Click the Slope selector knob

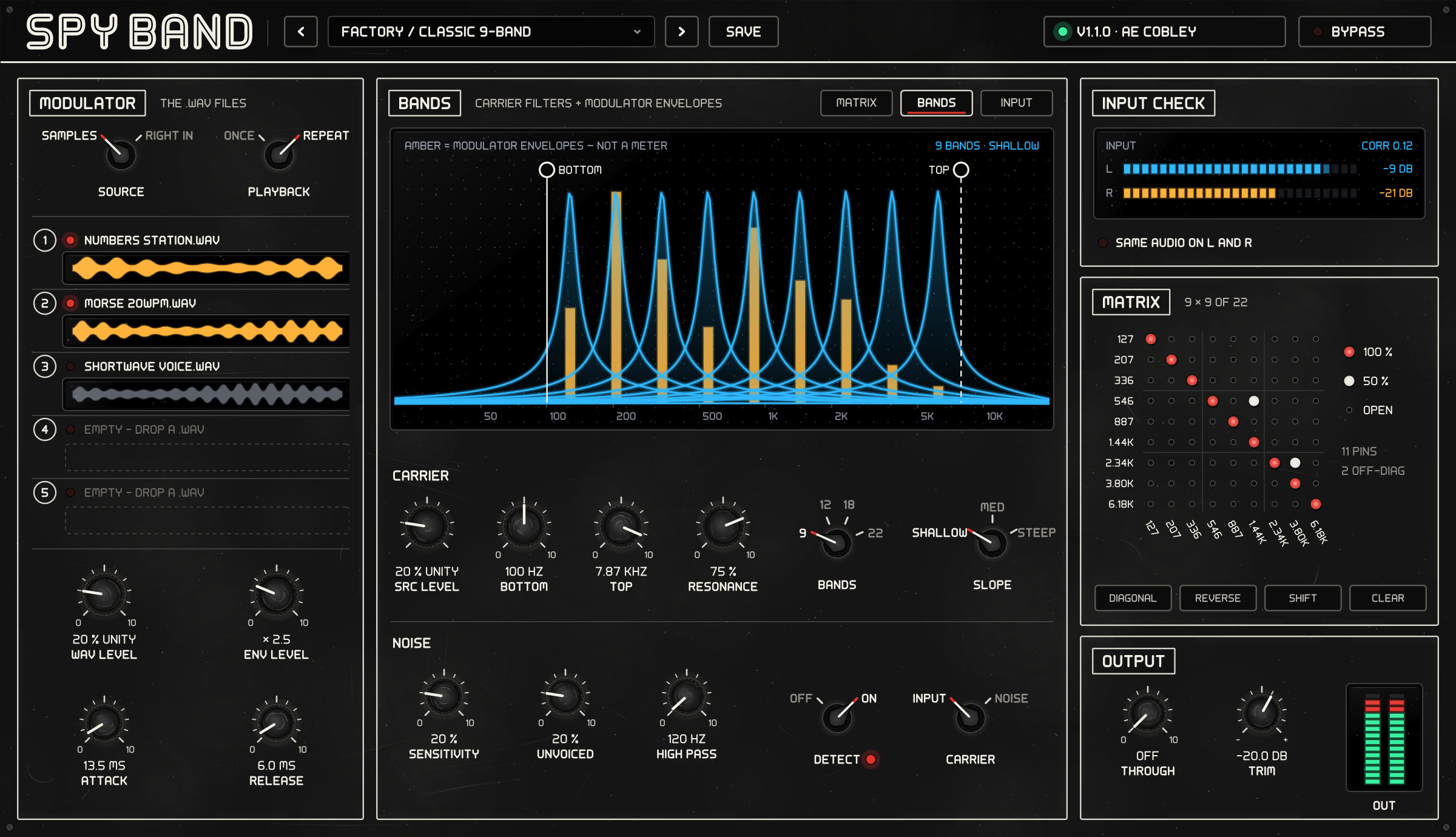[992, 543]
